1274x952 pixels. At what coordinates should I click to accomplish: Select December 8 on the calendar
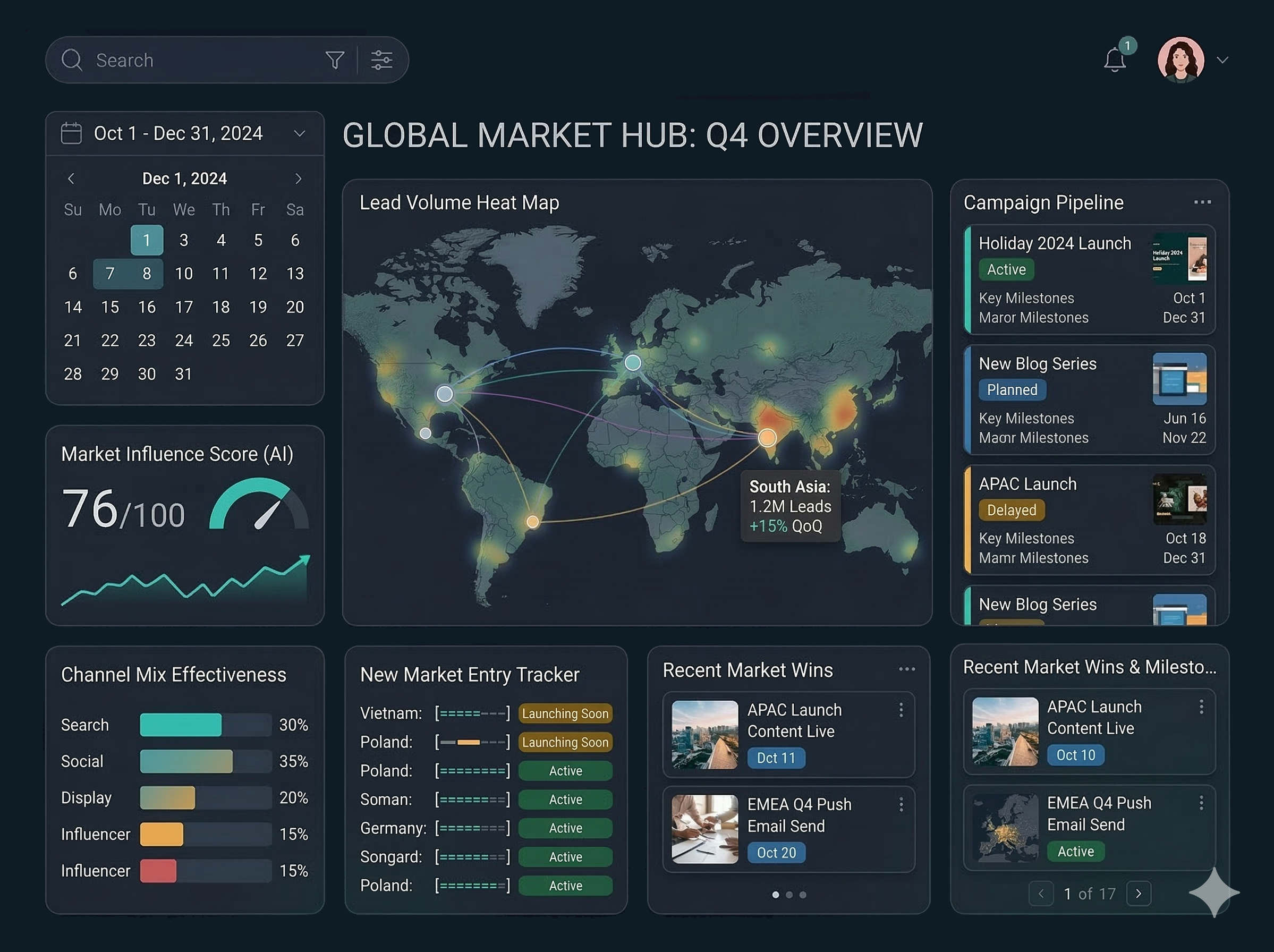pyautogui.click(x=147, y=274)
